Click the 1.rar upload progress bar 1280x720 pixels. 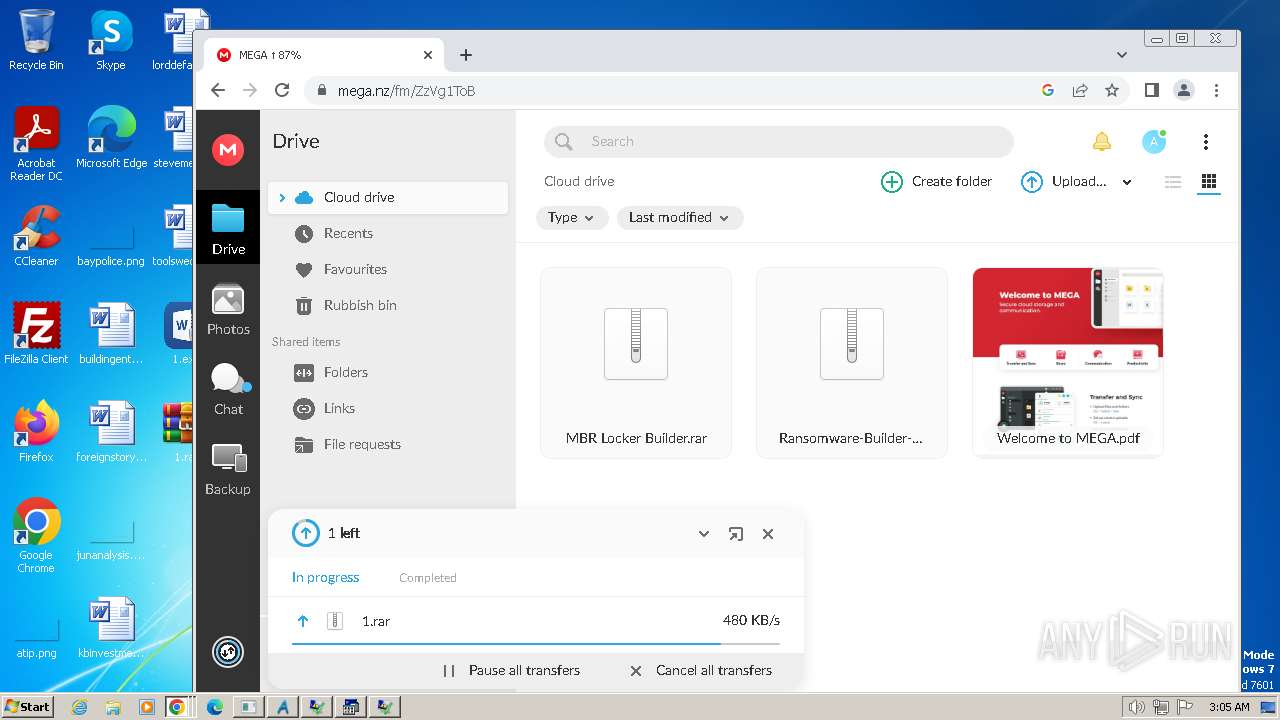point(536,643)
